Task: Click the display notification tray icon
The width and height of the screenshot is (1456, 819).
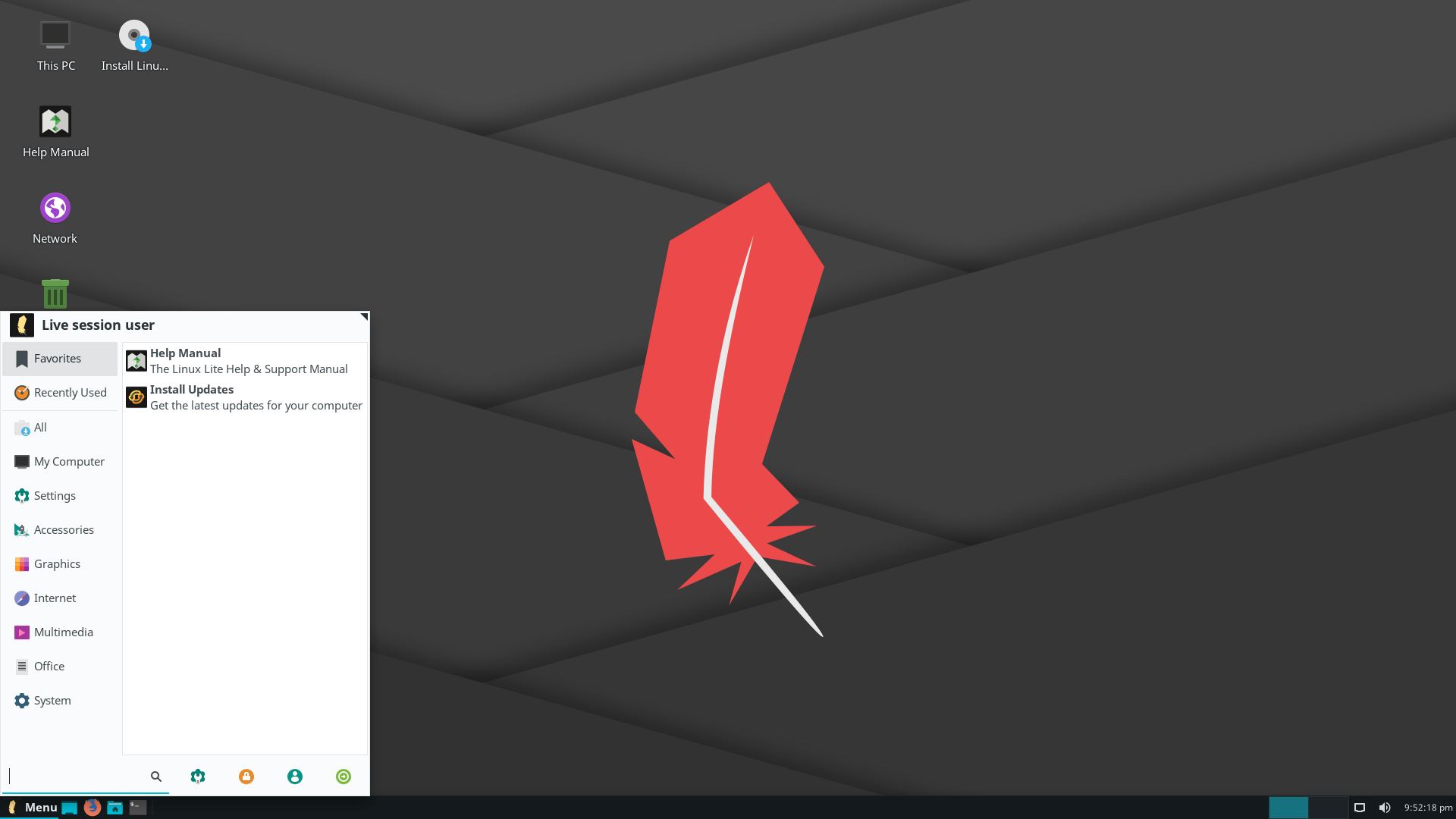Action: tap(1360, 808)
